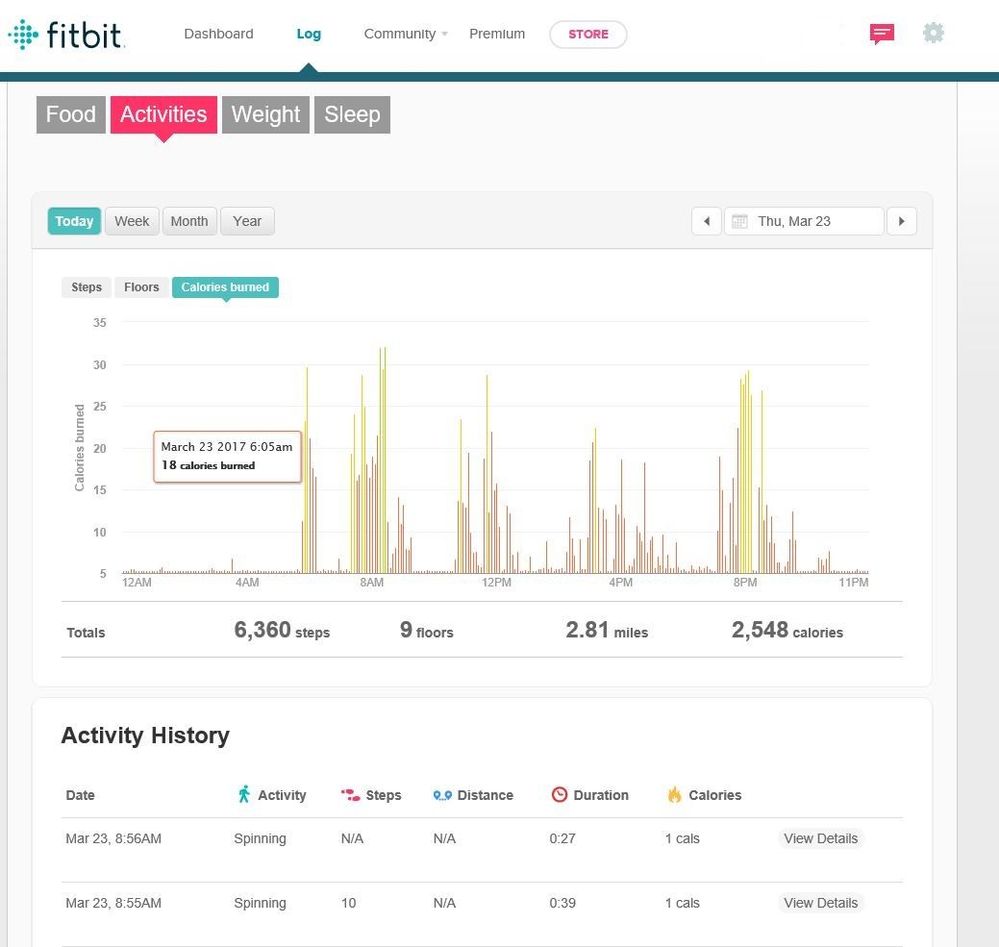Show the Steps chart
Image resolution: width=999 pixels, height=947 pixels.
pos(86,287)
